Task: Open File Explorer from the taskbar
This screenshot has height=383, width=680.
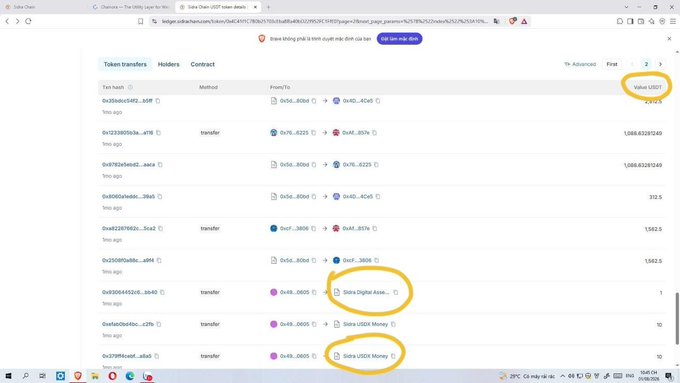Action: [95, 376]
